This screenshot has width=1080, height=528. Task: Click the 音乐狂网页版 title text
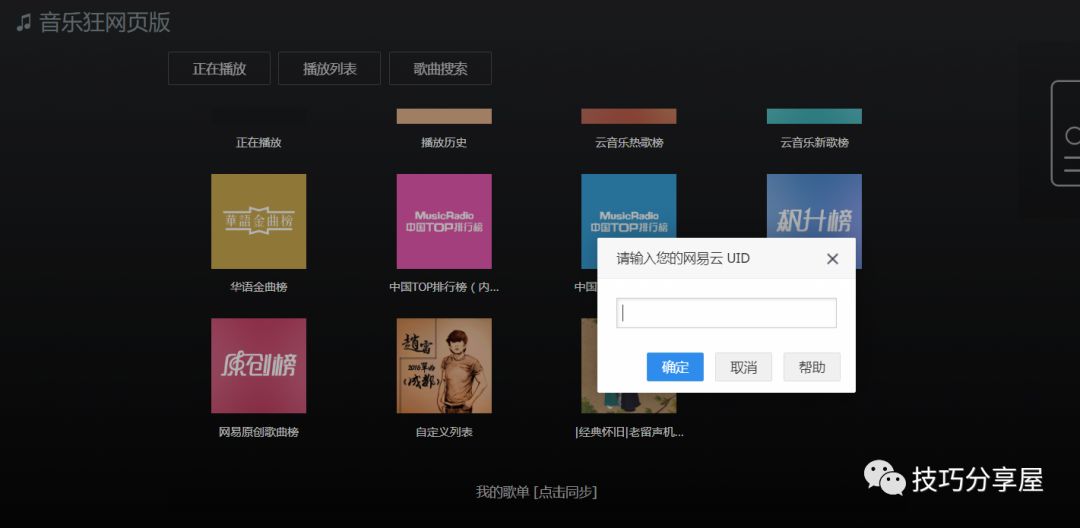tap(105, 23)
